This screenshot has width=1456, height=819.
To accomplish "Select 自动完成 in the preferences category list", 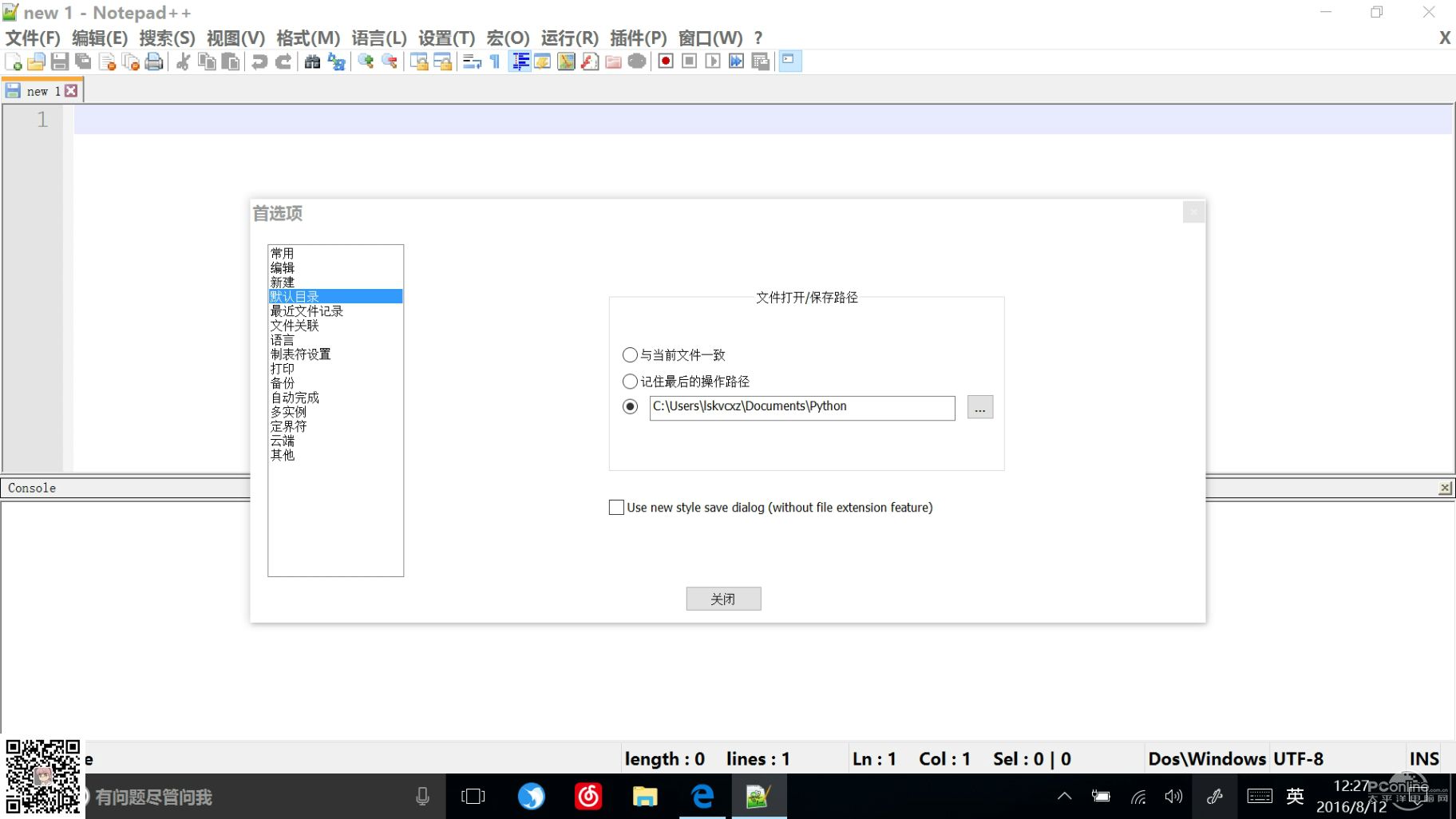I will (294, 398).
